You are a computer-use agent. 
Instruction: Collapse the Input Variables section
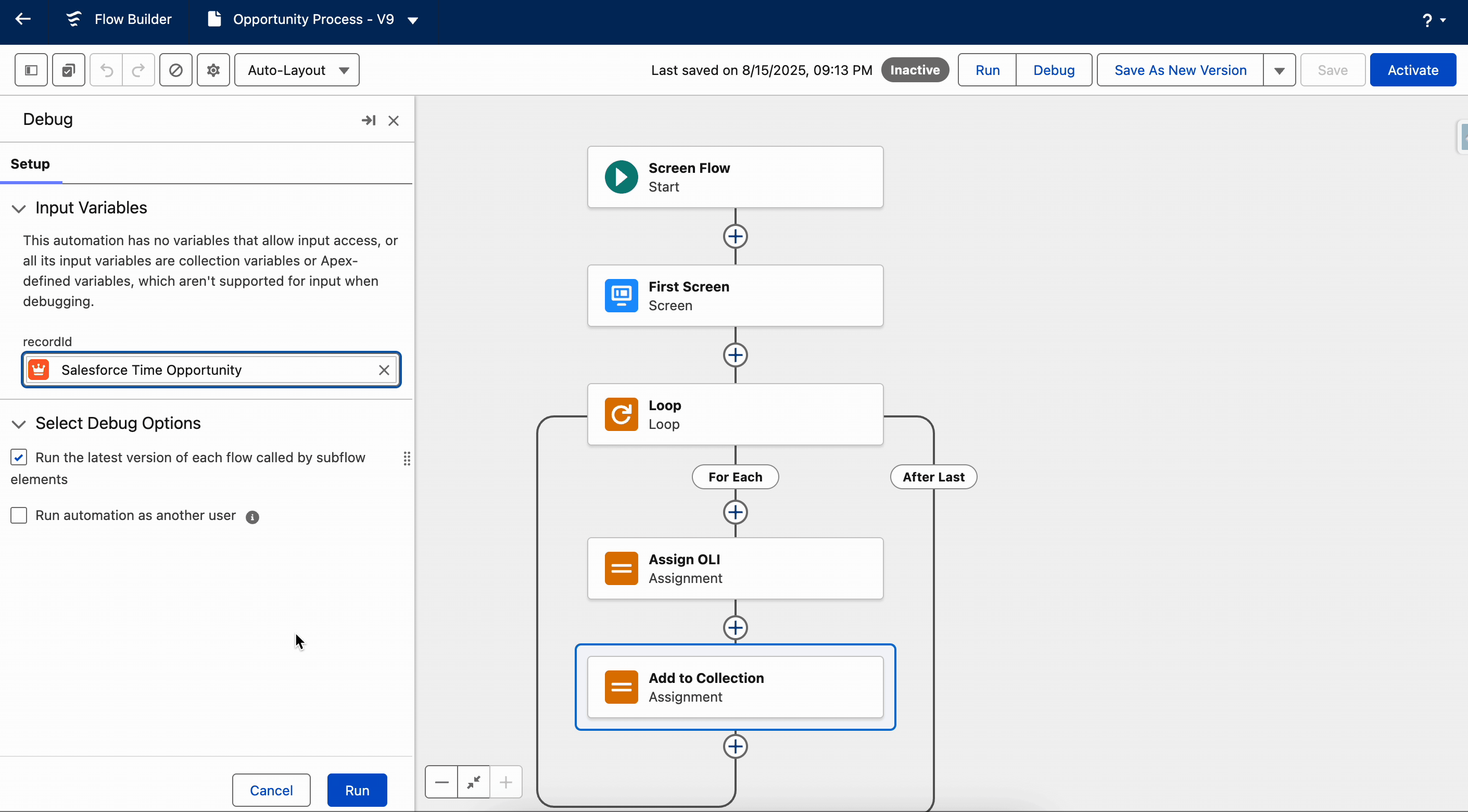(x=19, y=209)
